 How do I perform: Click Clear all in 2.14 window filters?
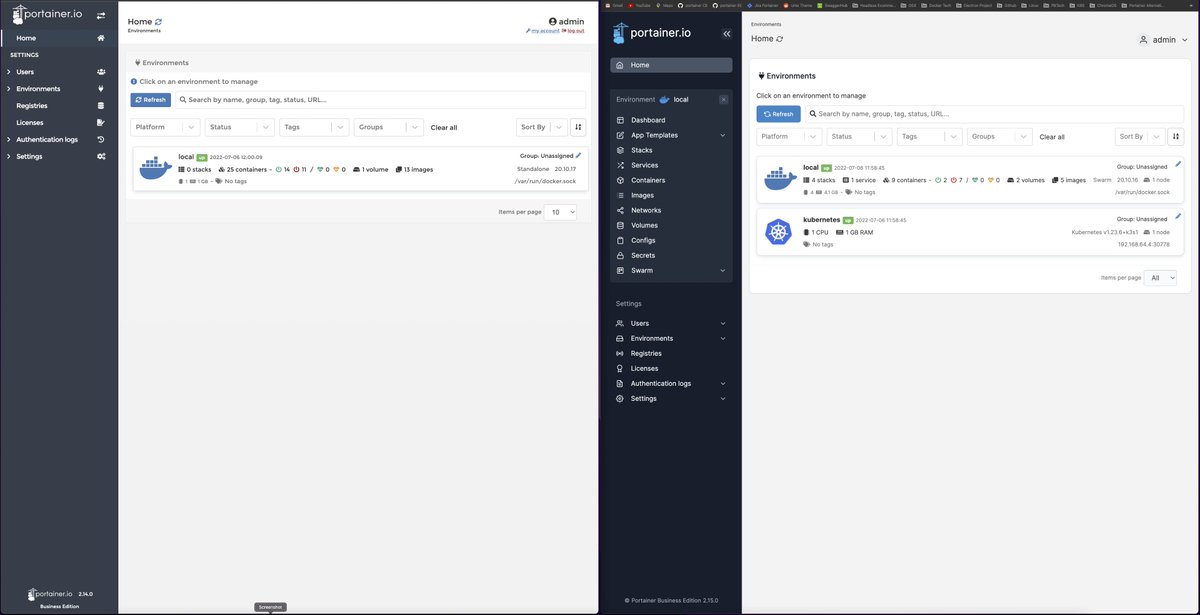(x=444, y=127)
